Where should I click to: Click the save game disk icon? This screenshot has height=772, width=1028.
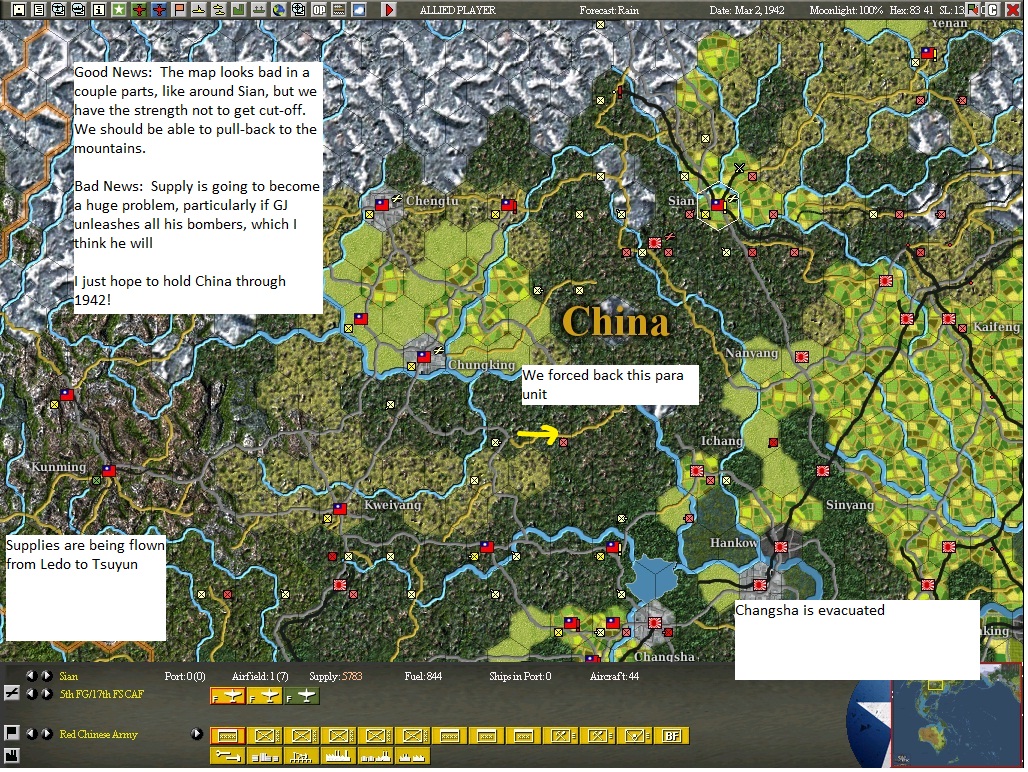pos(18,10)
